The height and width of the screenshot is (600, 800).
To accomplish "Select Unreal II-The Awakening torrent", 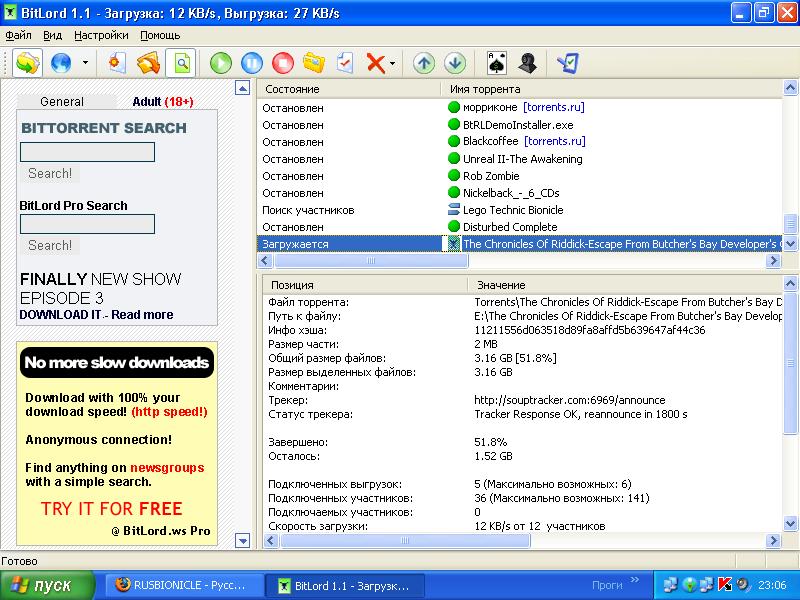I will click(519, 159).
